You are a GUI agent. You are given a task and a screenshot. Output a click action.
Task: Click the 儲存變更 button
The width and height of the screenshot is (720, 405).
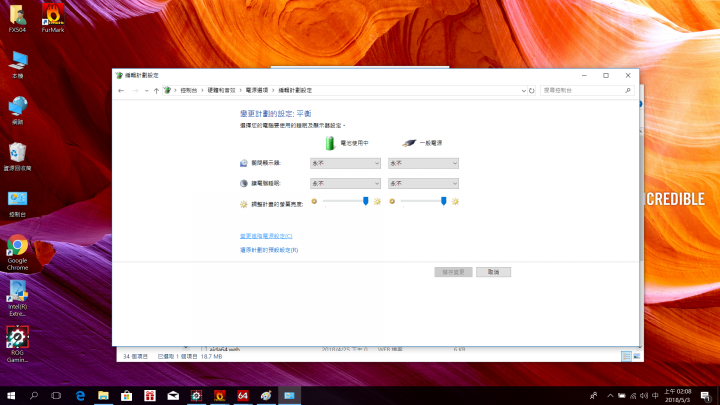pos(453,272)
